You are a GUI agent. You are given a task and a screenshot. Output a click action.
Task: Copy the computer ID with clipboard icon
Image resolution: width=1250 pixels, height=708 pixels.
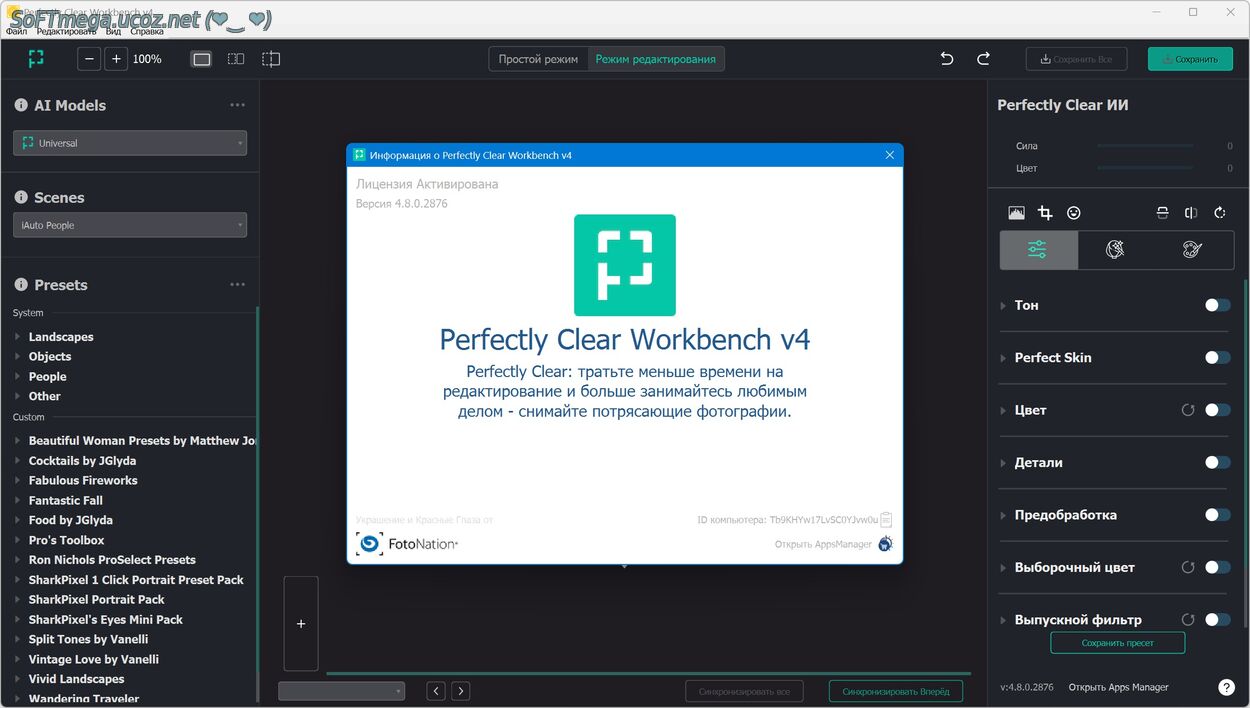pos(886,520)
